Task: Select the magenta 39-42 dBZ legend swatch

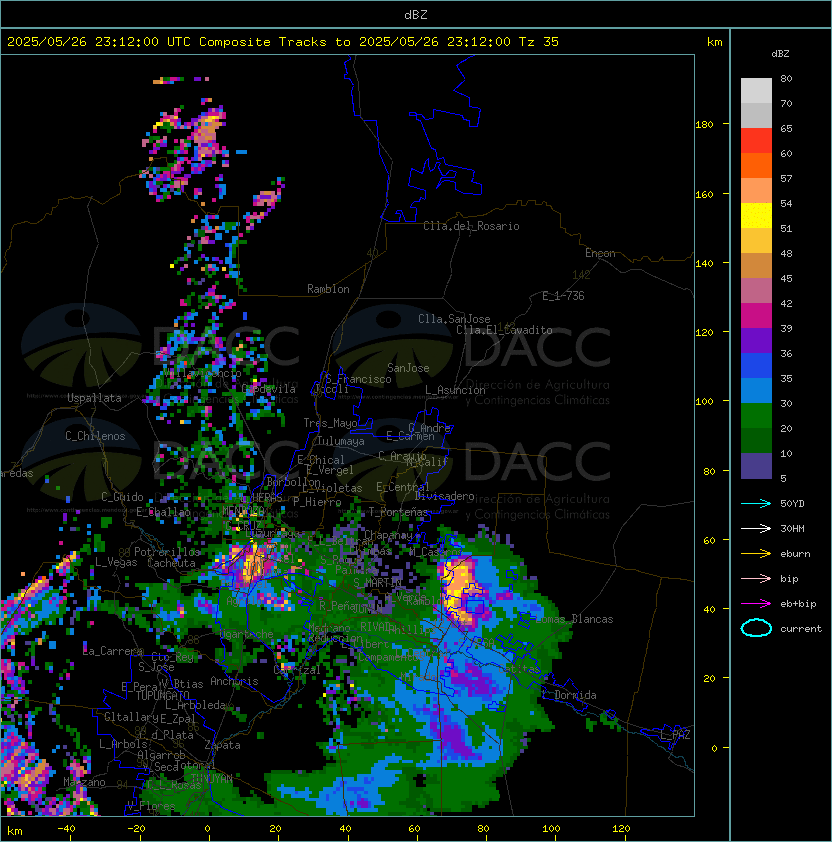Action: point(756,316)
